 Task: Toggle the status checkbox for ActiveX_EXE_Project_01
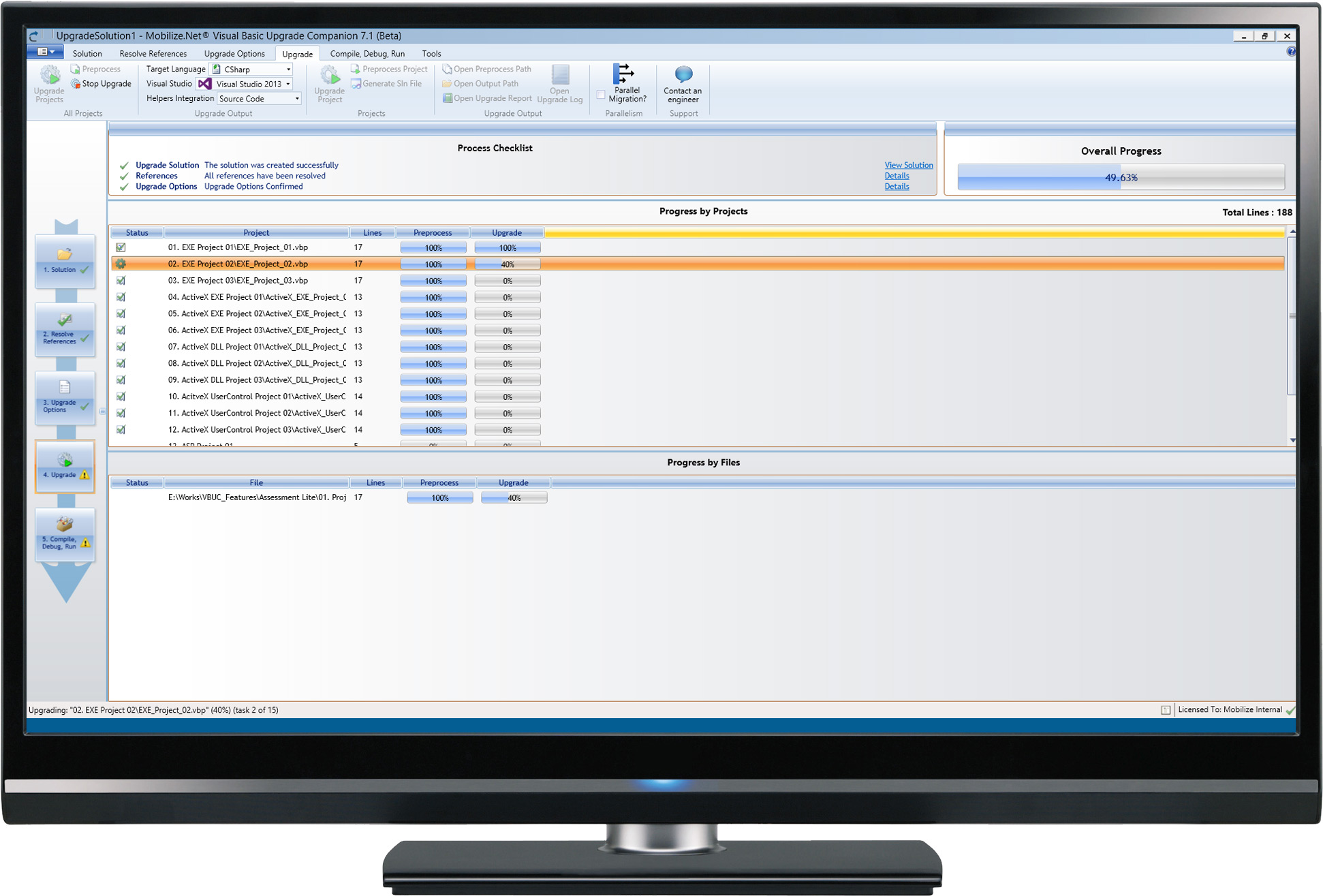tap(121, 297)
